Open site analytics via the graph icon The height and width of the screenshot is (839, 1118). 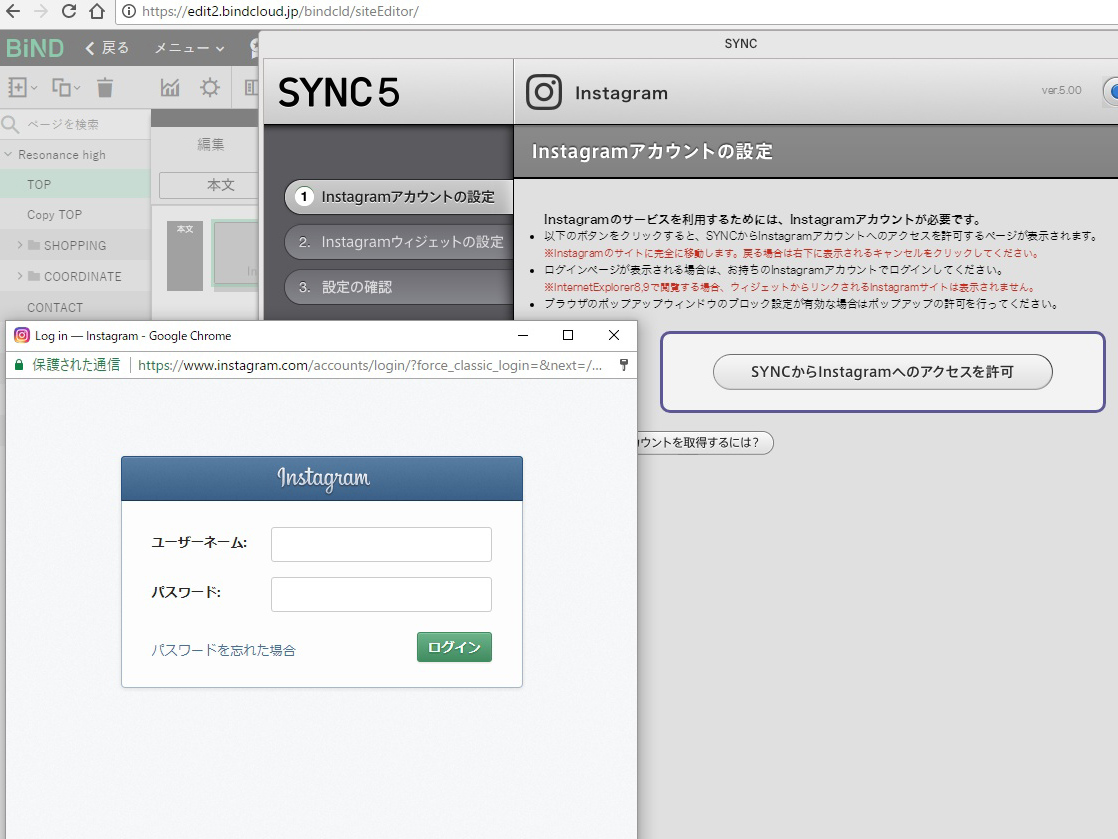pos(169,87)
